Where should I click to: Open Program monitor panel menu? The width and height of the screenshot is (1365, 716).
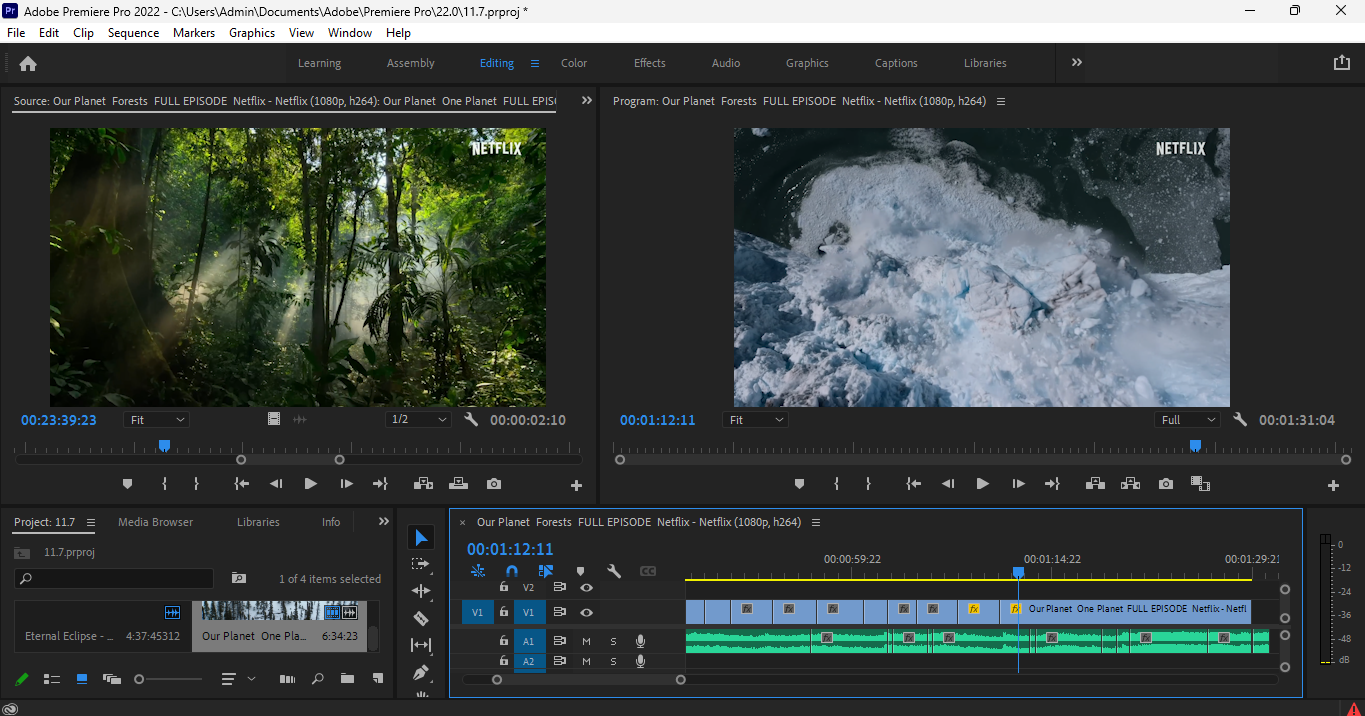[1001, 101]
